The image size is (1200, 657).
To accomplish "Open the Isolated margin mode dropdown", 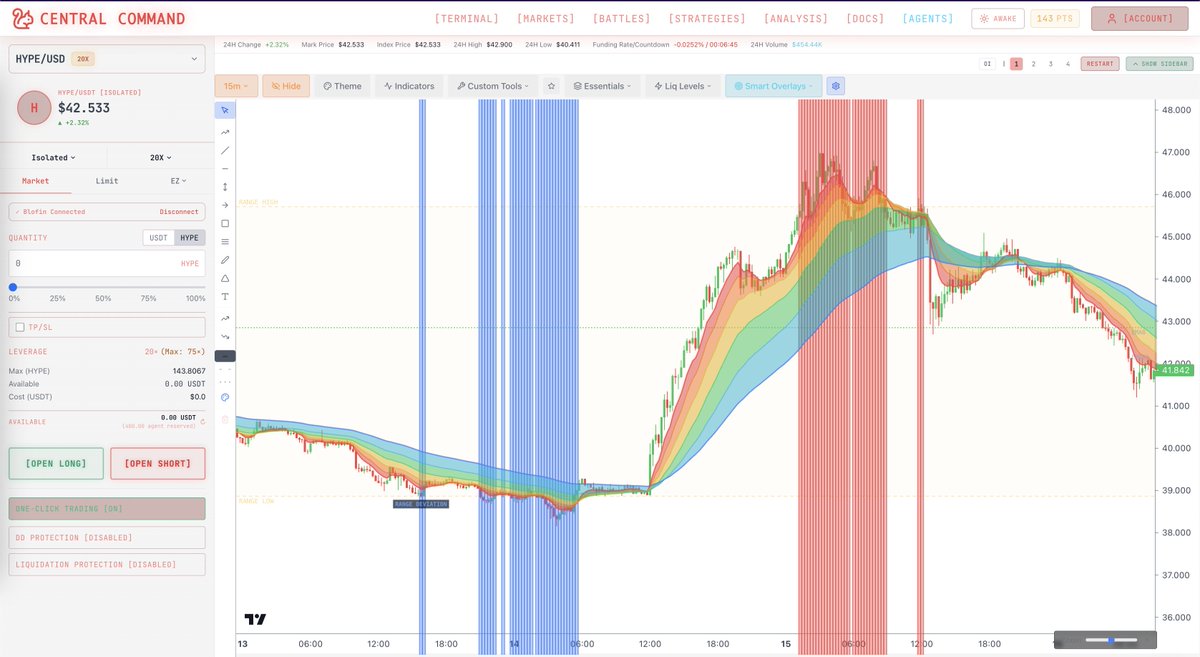I will tap(54, 157).
